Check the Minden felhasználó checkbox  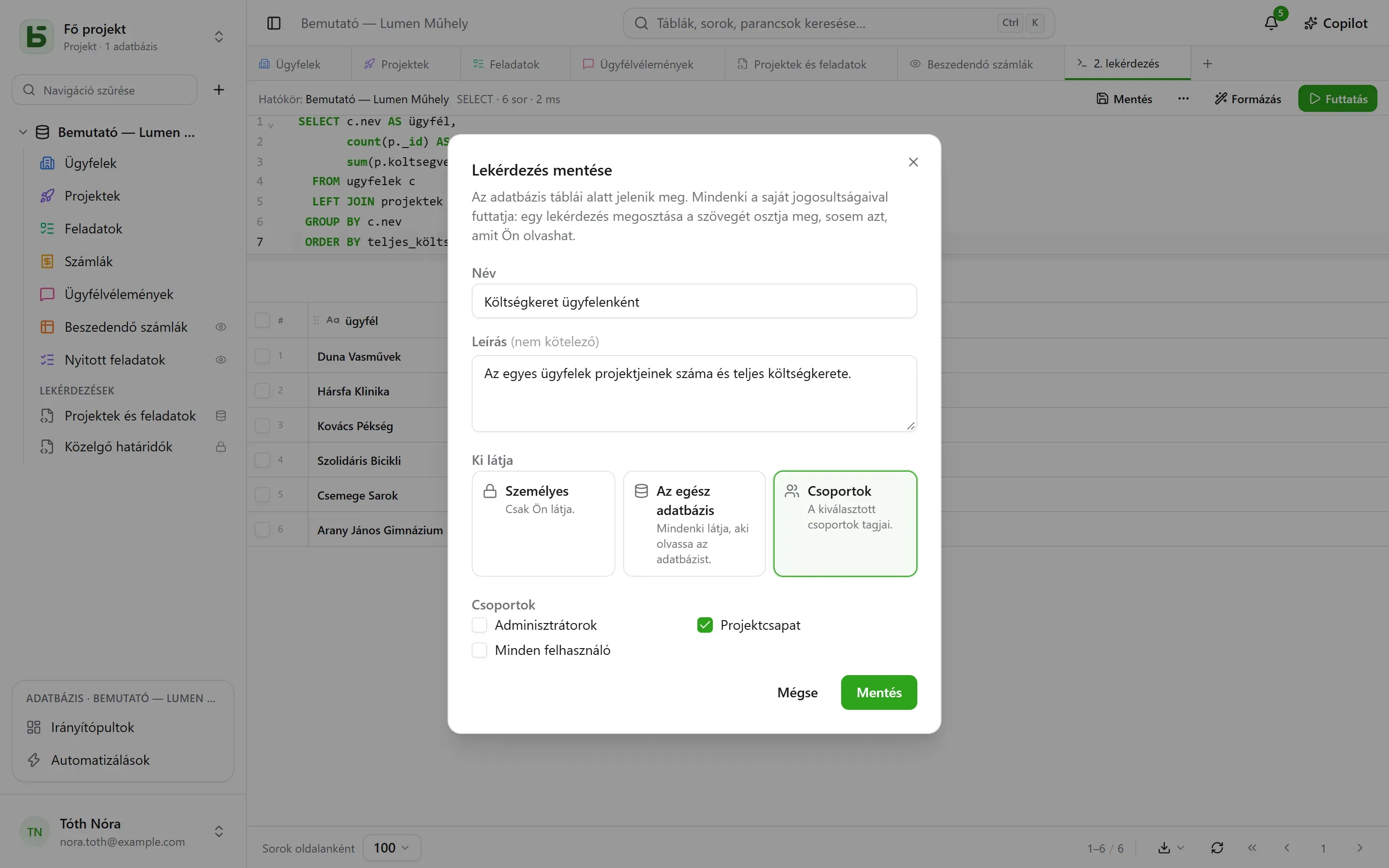pyautogui.click(x=479, y=650)
